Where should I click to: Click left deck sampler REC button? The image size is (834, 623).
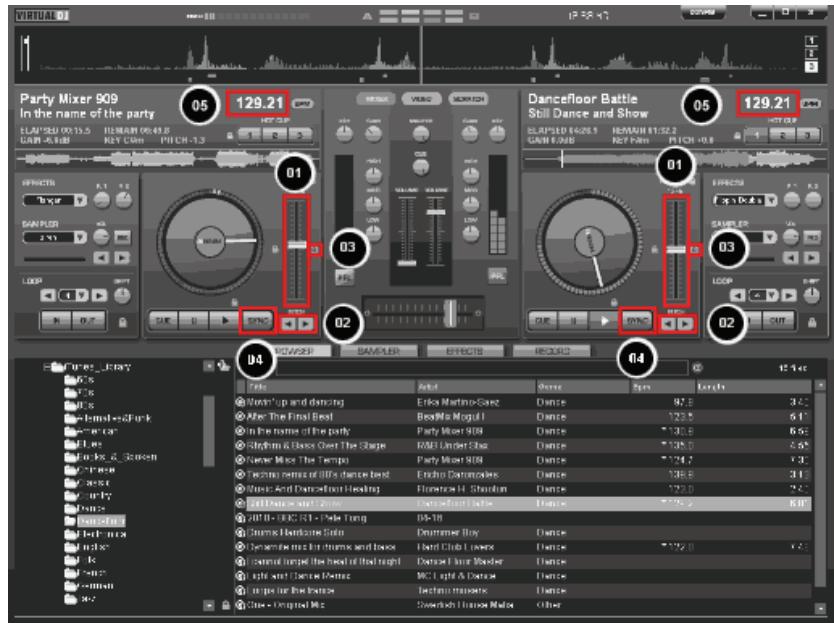coord(123,237)
